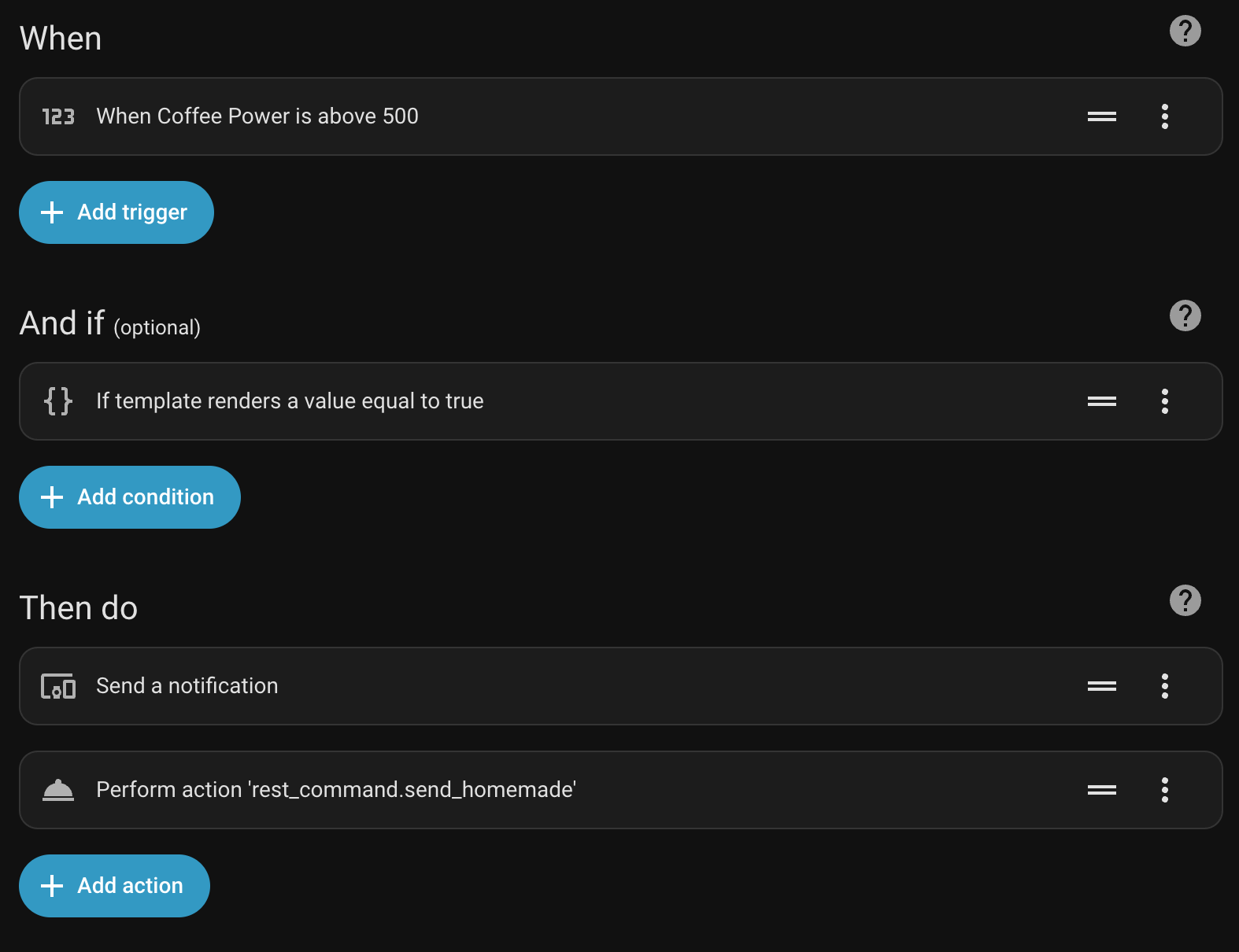Click the Add condition button
1239x952 pixels.
pos(129,496)
